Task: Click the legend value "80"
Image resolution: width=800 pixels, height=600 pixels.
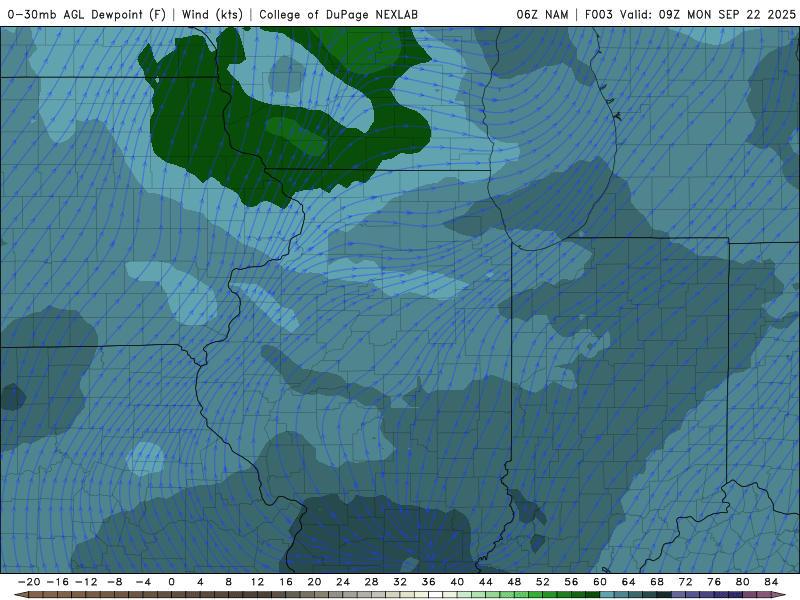Action: coord(743,582)
